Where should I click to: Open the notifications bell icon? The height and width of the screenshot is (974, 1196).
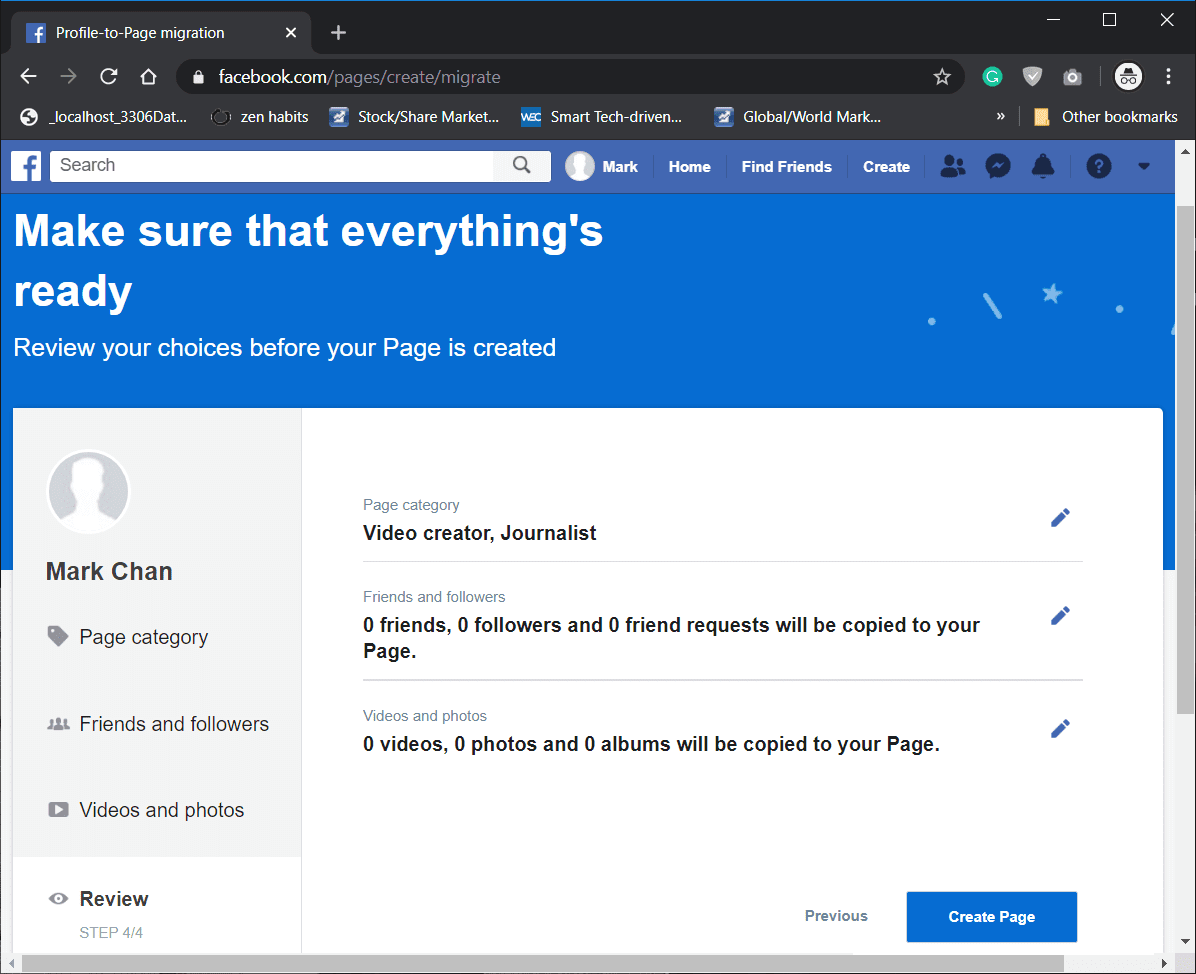(1042, 166)
